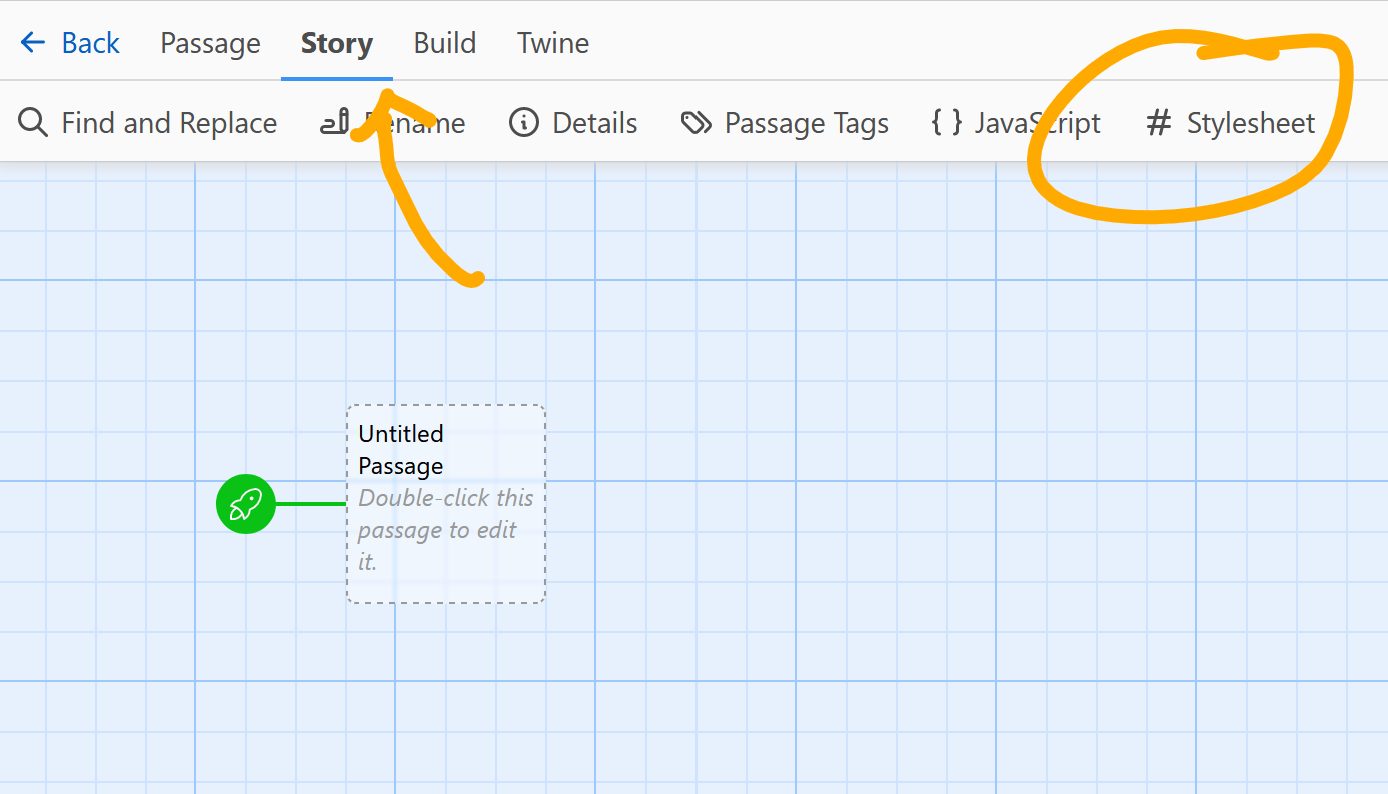This screenshot has width=1388, height=794.
Task: Click the hash Stylesheet icon
Action: click(1160, 122)
